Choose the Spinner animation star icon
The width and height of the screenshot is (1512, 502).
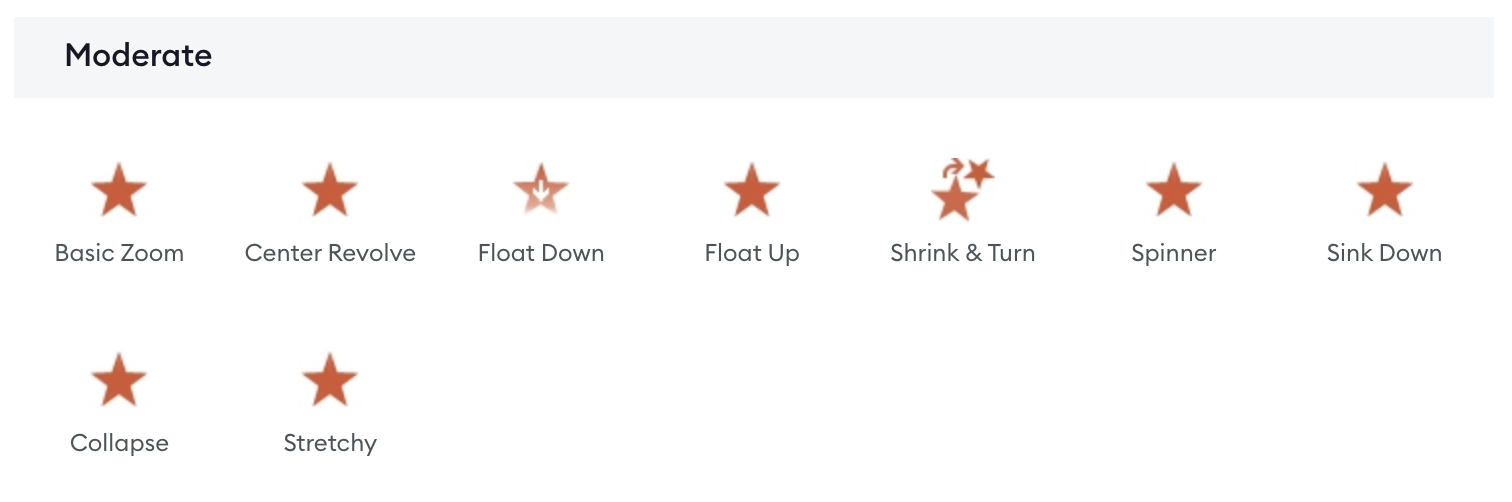click(1173, 190)
